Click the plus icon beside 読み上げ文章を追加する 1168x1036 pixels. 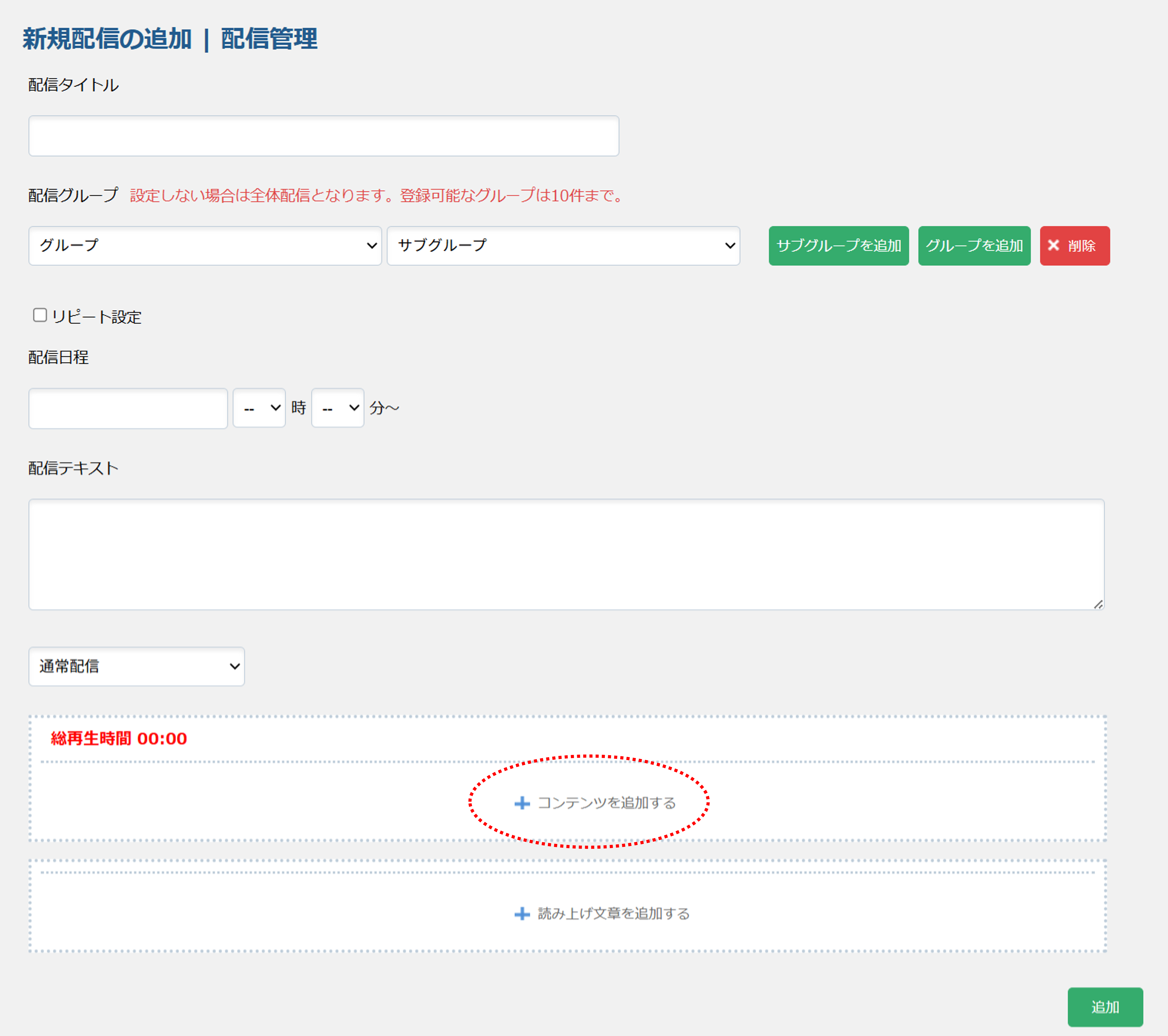coord(522,914)
